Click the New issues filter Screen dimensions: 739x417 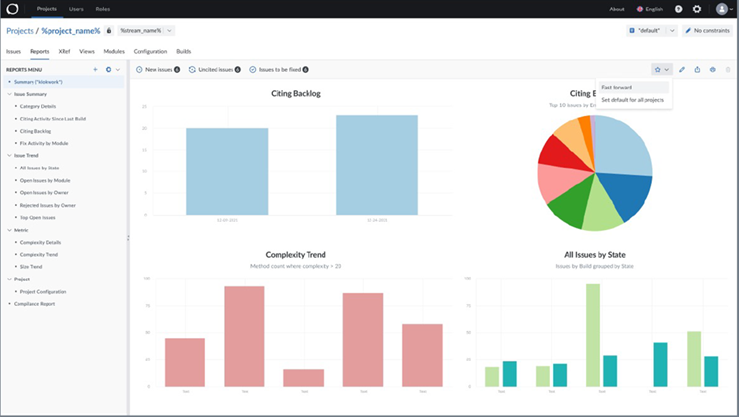click(158, 70)
